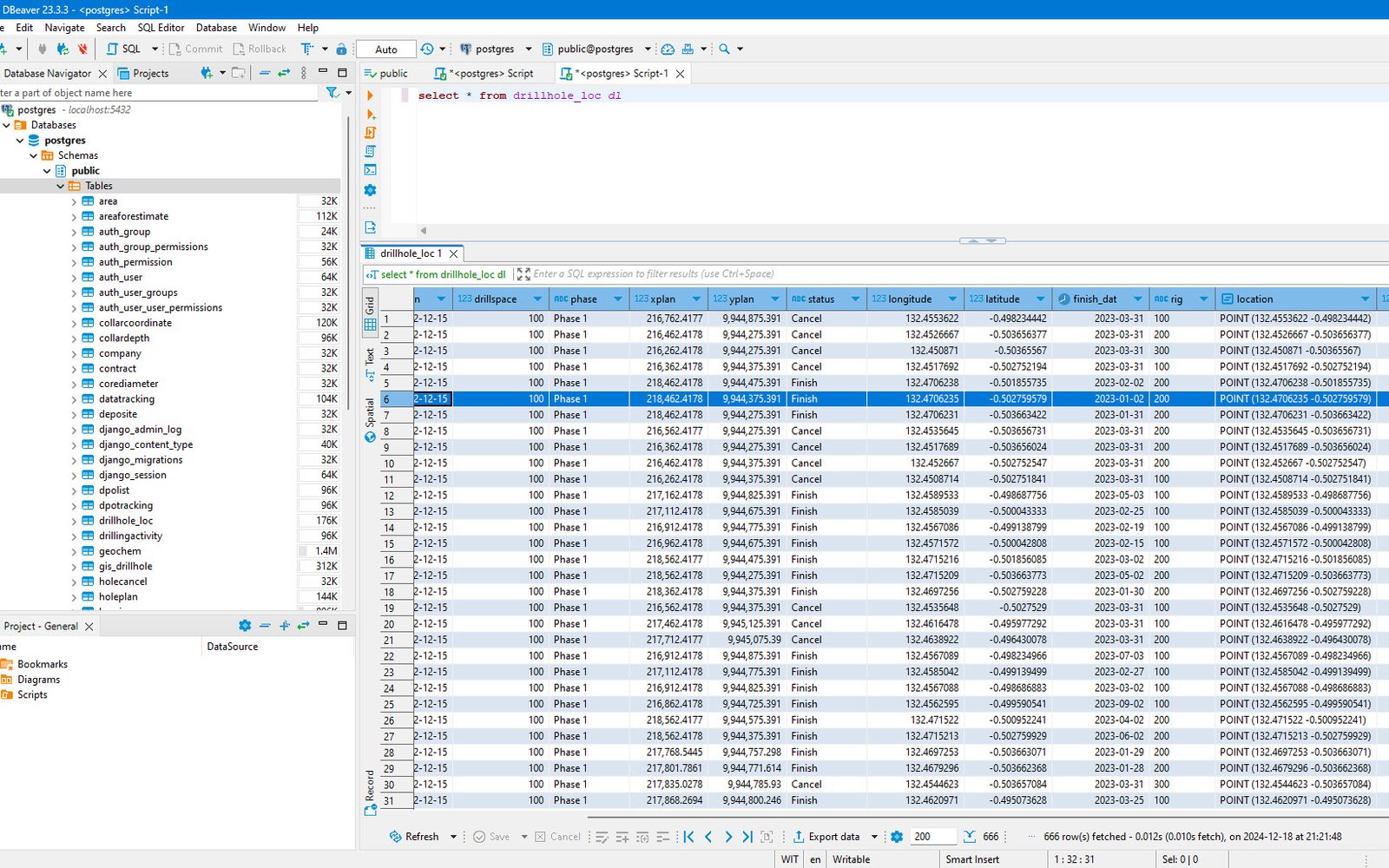Toggle the Record panel mode
1389x868 pixels.
coord(370,792)
